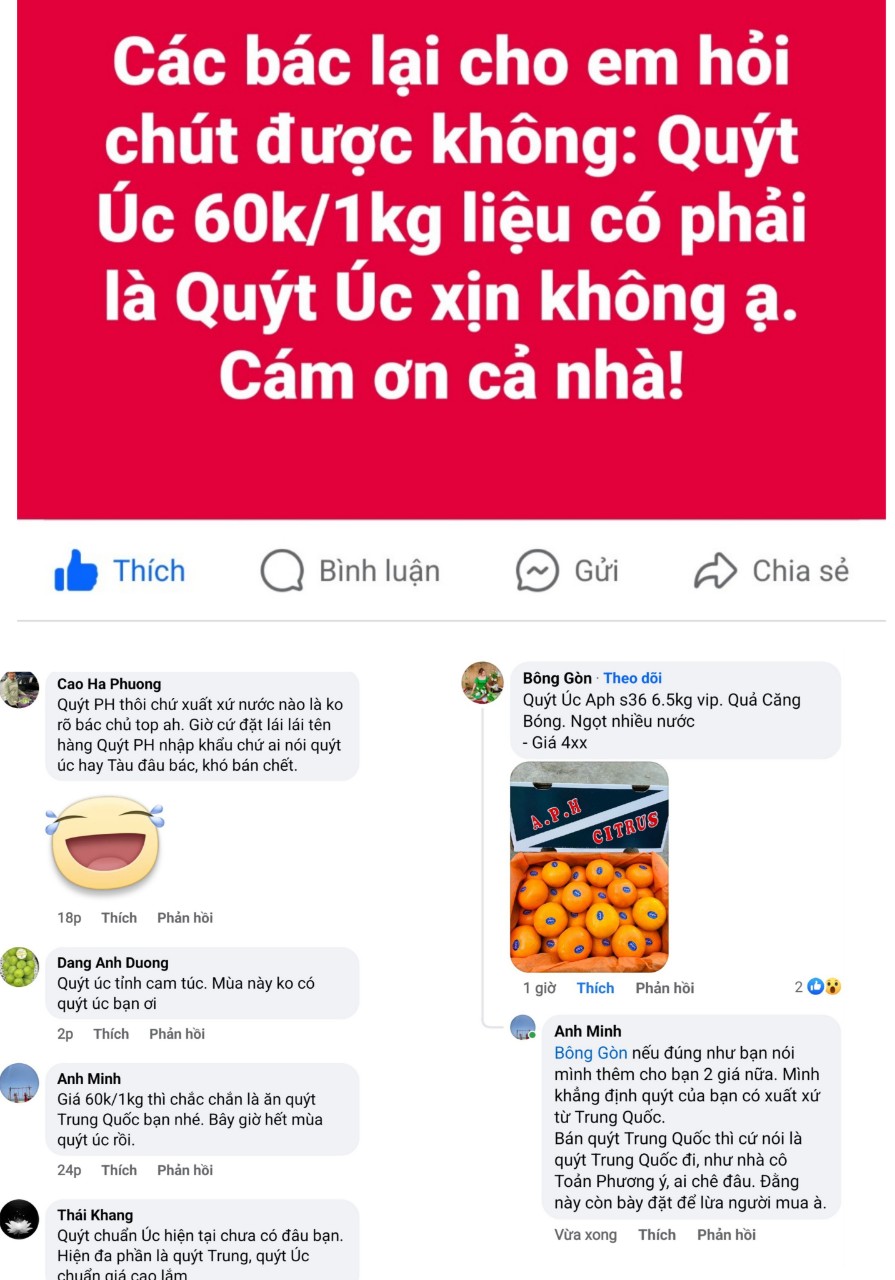Screen dimensions: 895x1280
Task: Tap the Messenger Gửi icon
Action: [537, 571]
